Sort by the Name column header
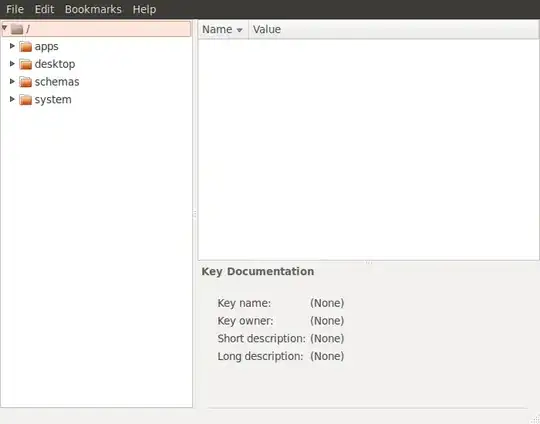540x424 pixels. (x=223, y=29)
